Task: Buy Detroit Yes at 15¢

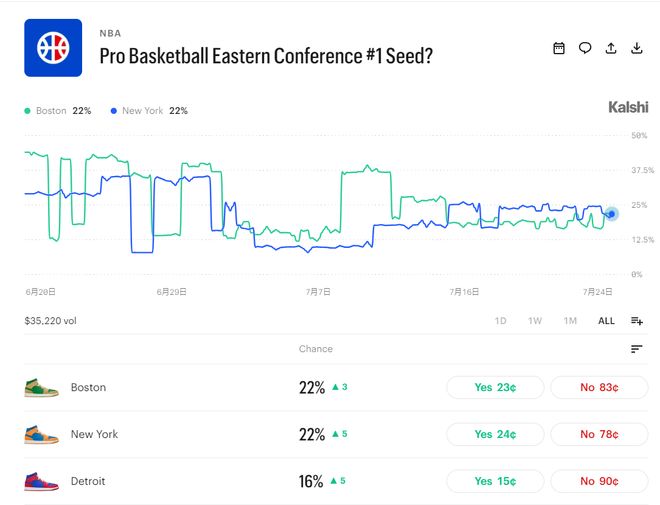Action: click(x=495, y=481)
